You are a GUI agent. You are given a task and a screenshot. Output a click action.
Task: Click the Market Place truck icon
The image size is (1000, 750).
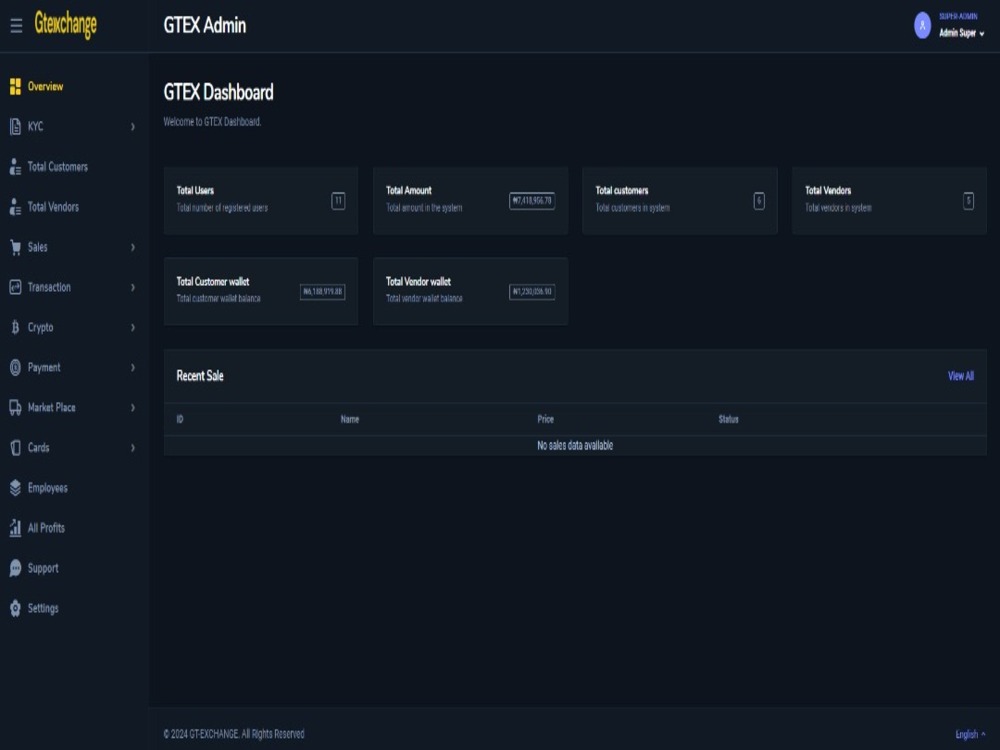(15, 408)
